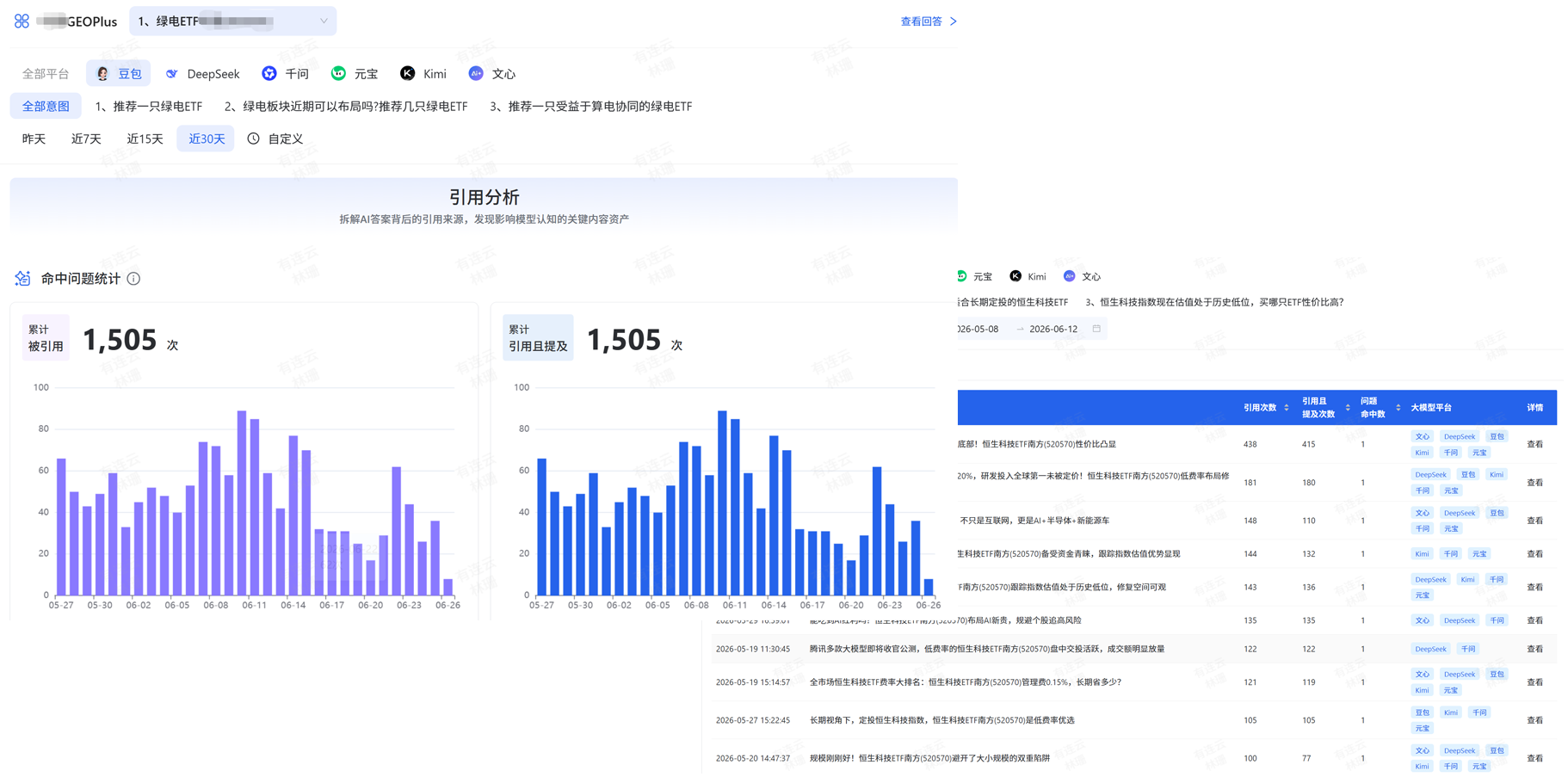
Task: Filter by intent 推荐一只绿电ETF
Action: pos(149,107)
